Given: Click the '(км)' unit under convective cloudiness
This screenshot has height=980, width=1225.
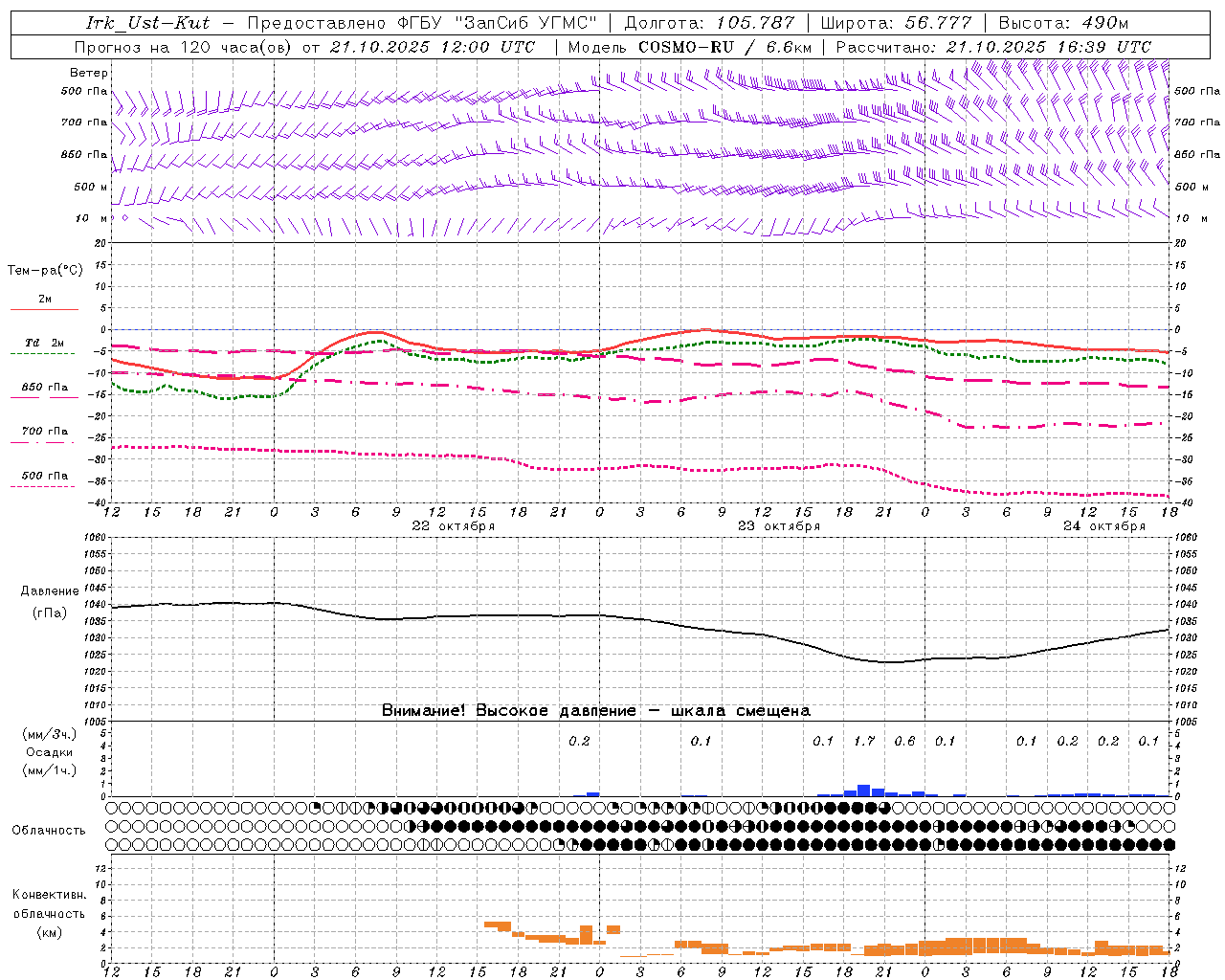Looking at the screenshot, I should click(49, 932).
